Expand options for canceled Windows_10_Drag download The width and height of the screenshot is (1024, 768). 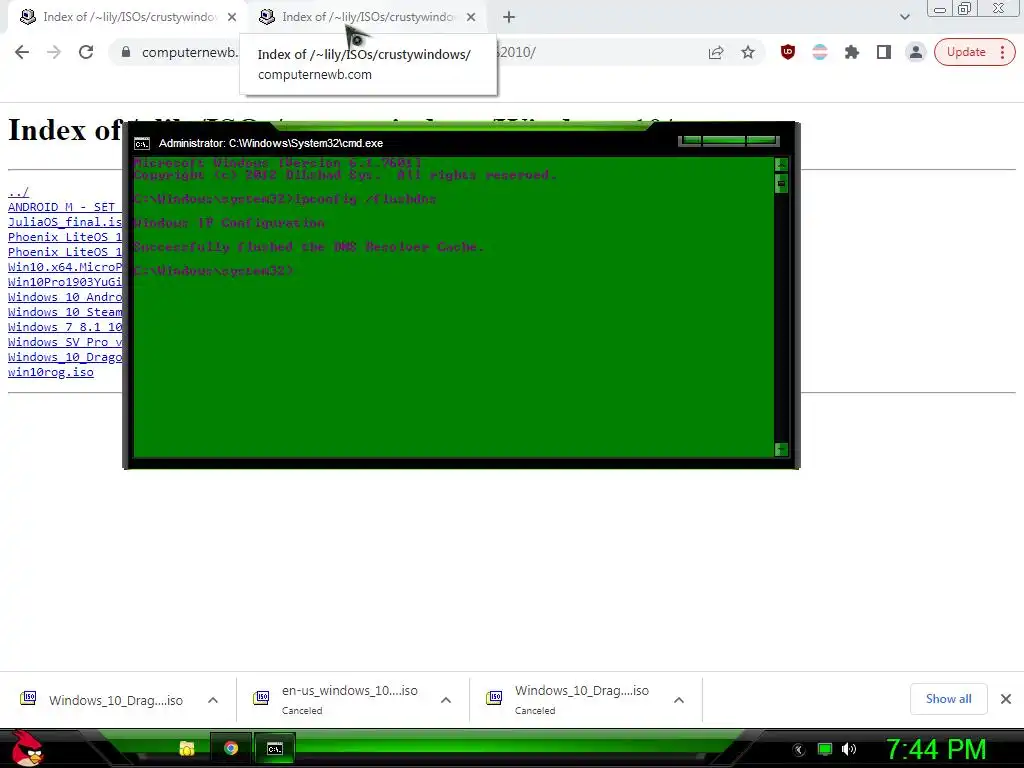(679, 700)
